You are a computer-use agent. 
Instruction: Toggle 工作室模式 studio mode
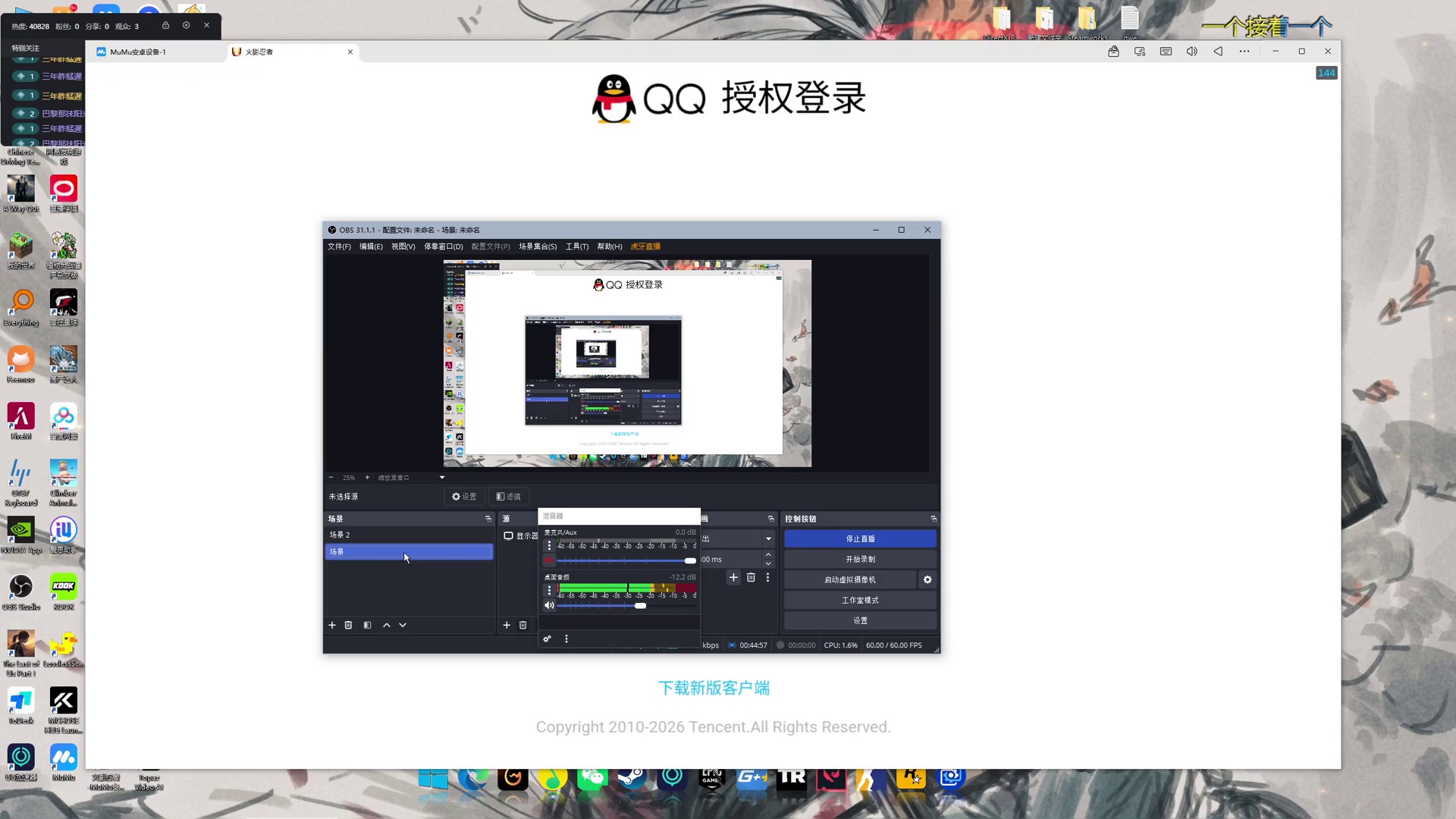pos(860,600)
